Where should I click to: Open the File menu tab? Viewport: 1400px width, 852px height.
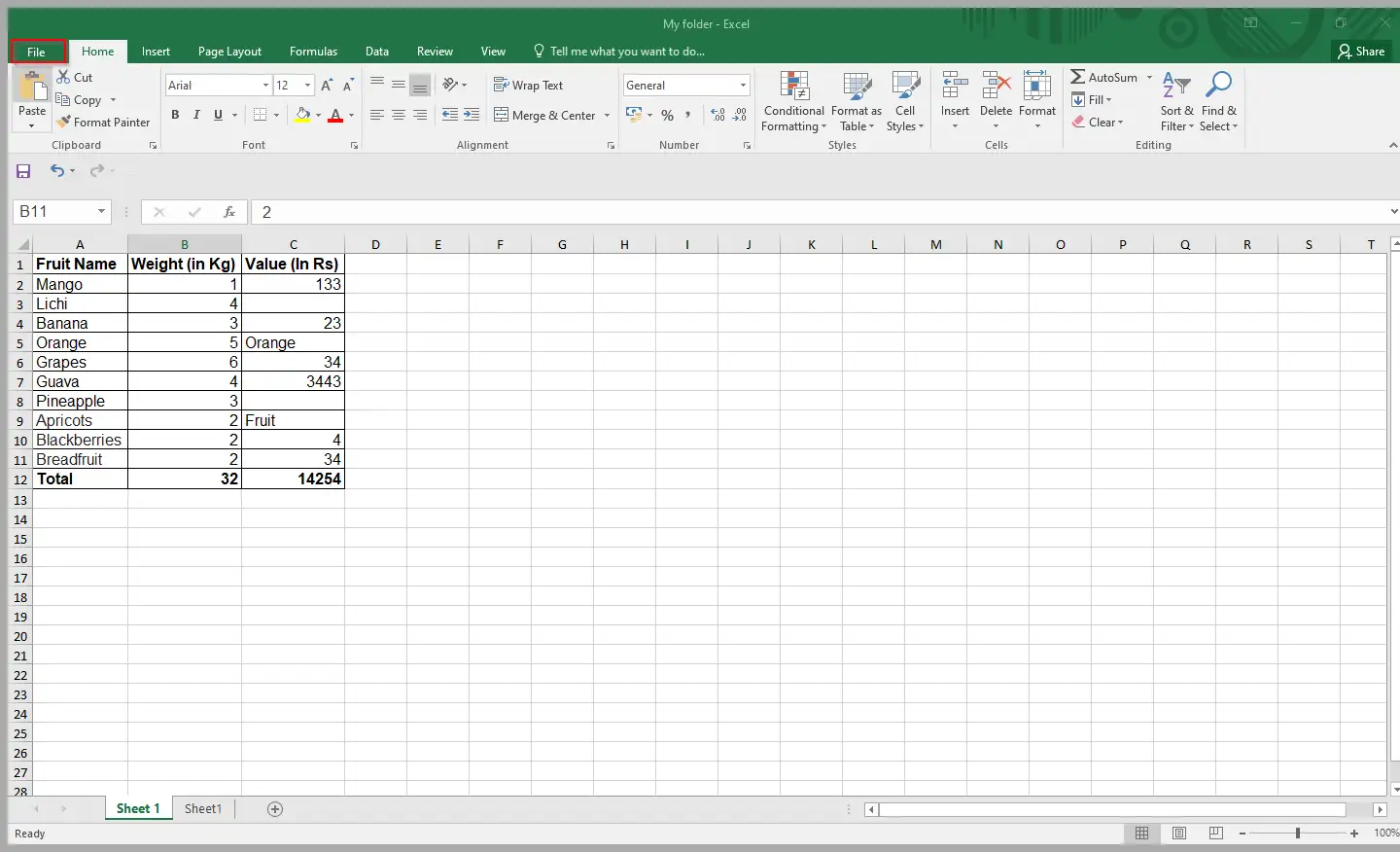pyautogui.click(x=37, y=52)
